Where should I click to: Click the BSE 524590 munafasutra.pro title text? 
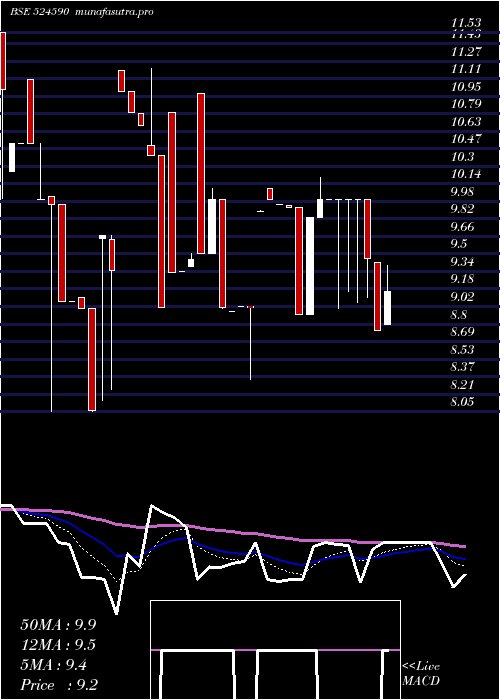click(82, 12)
